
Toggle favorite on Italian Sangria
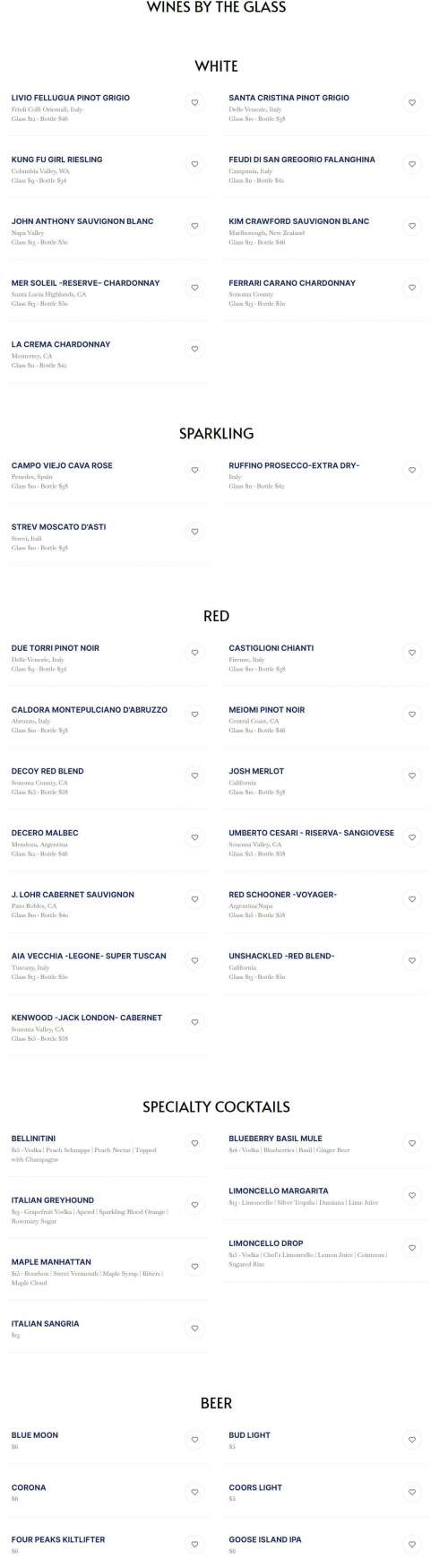coord(194,1329)
